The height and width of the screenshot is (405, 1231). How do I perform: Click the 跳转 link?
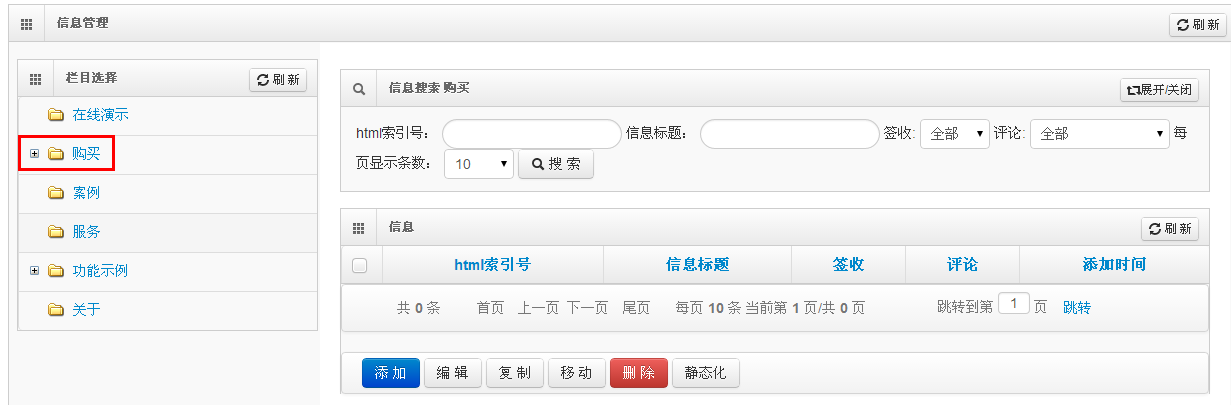click(1077, 308)
